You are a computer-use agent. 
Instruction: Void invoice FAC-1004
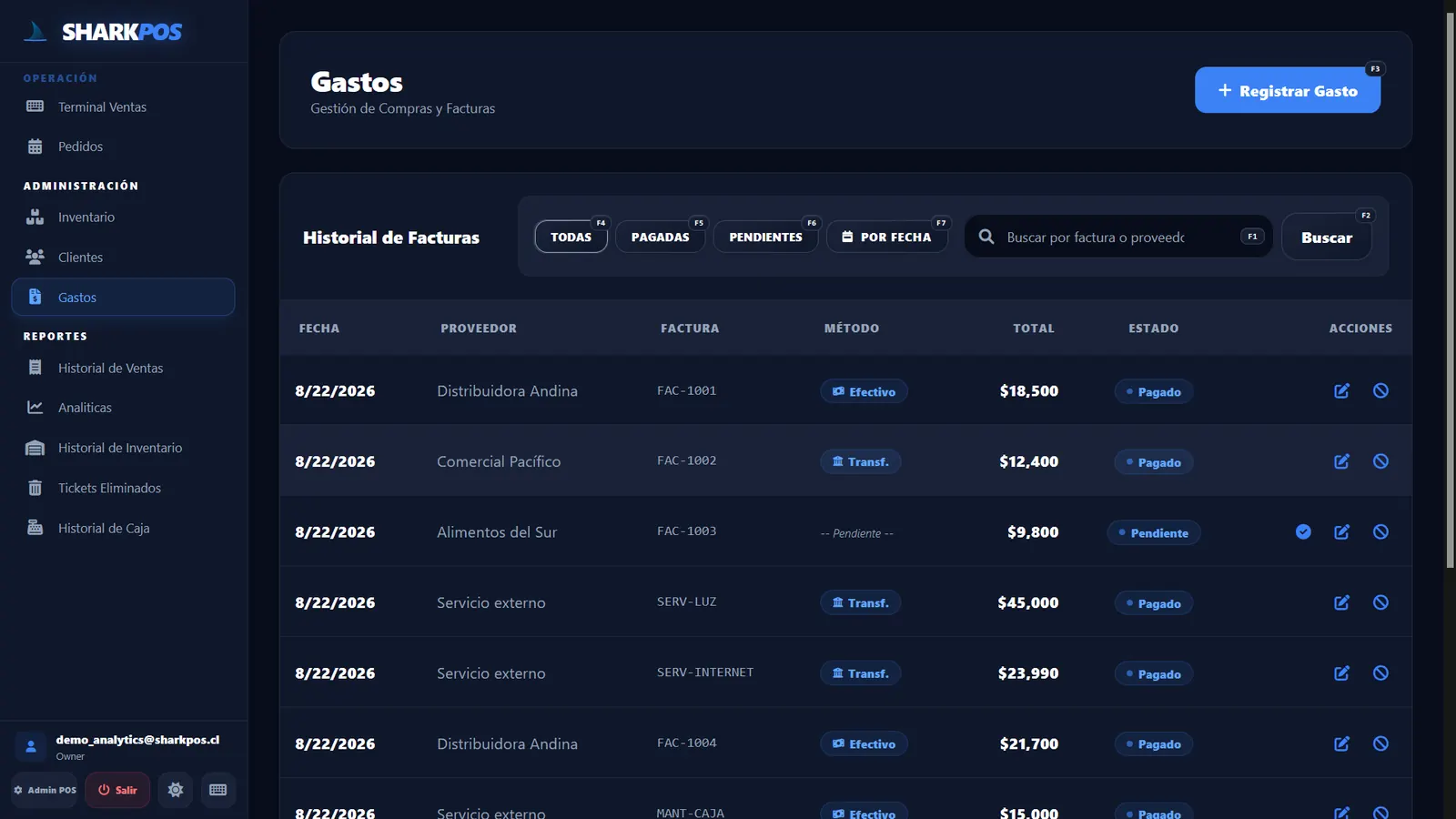(1380, 743)
